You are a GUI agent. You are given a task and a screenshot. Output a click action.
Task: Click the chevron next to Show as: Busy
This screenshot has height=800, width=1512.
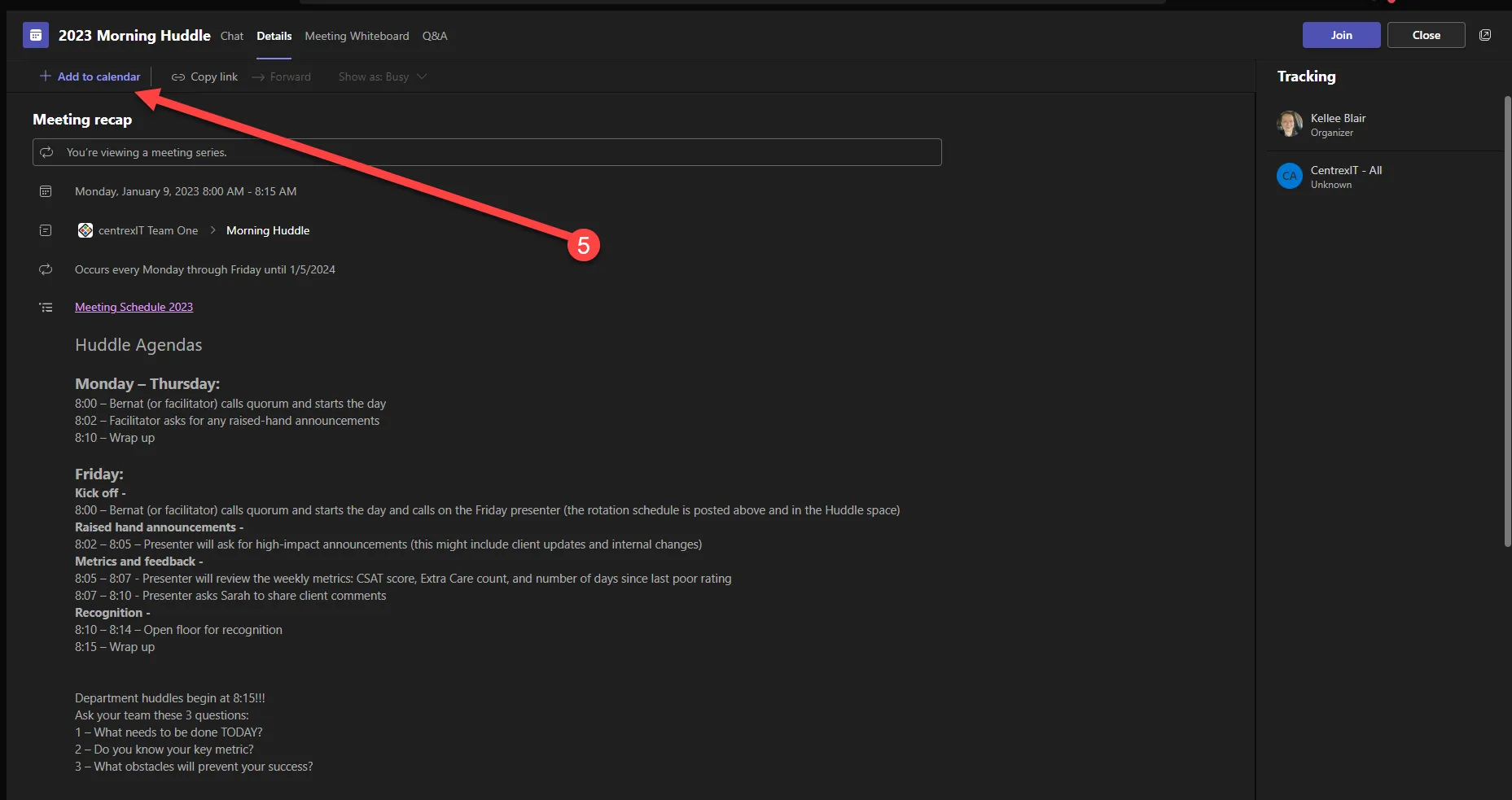[x=422, y=77]
